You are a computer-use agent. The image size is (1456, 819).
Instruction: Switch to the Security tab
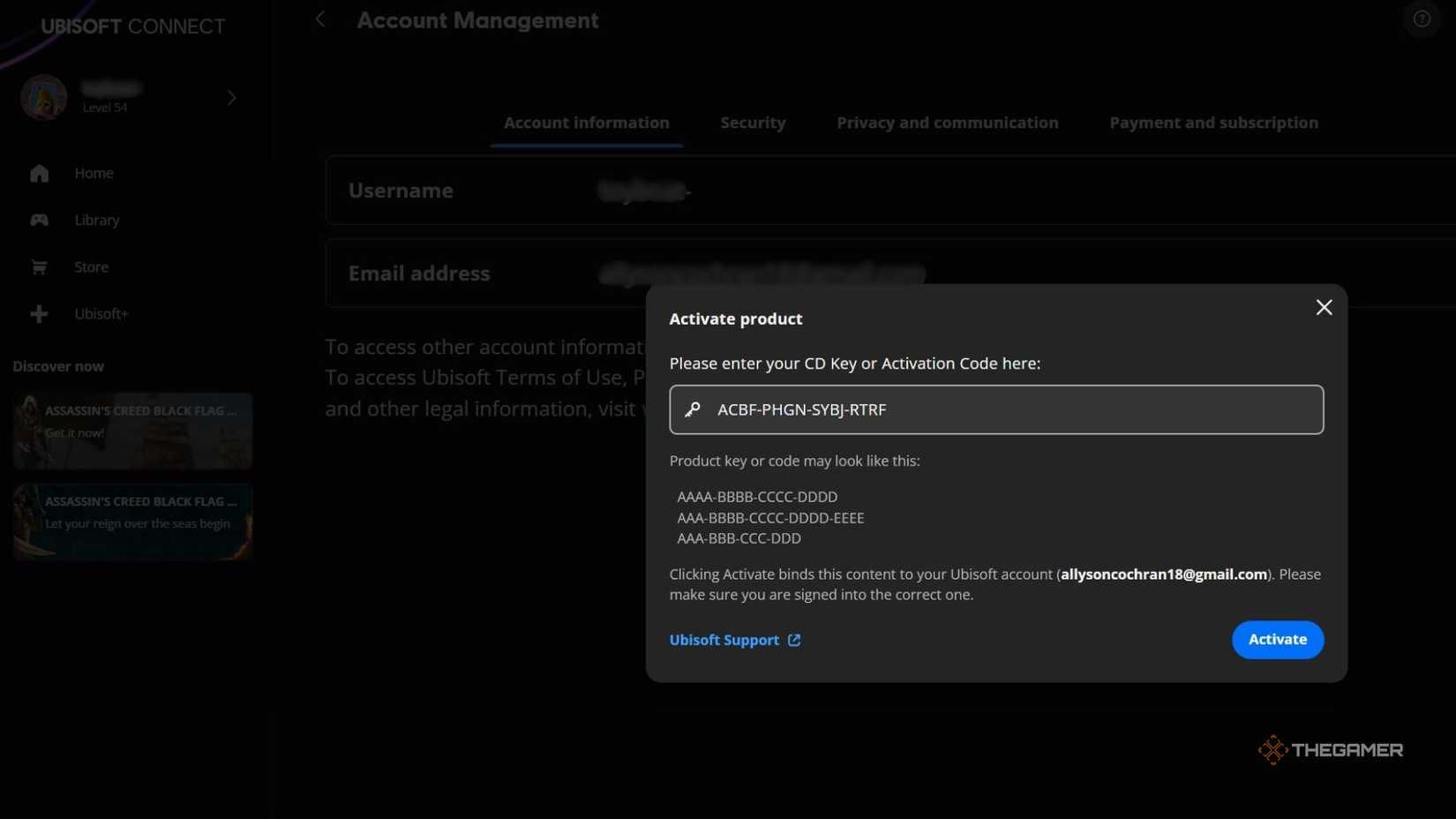[753, 123]
